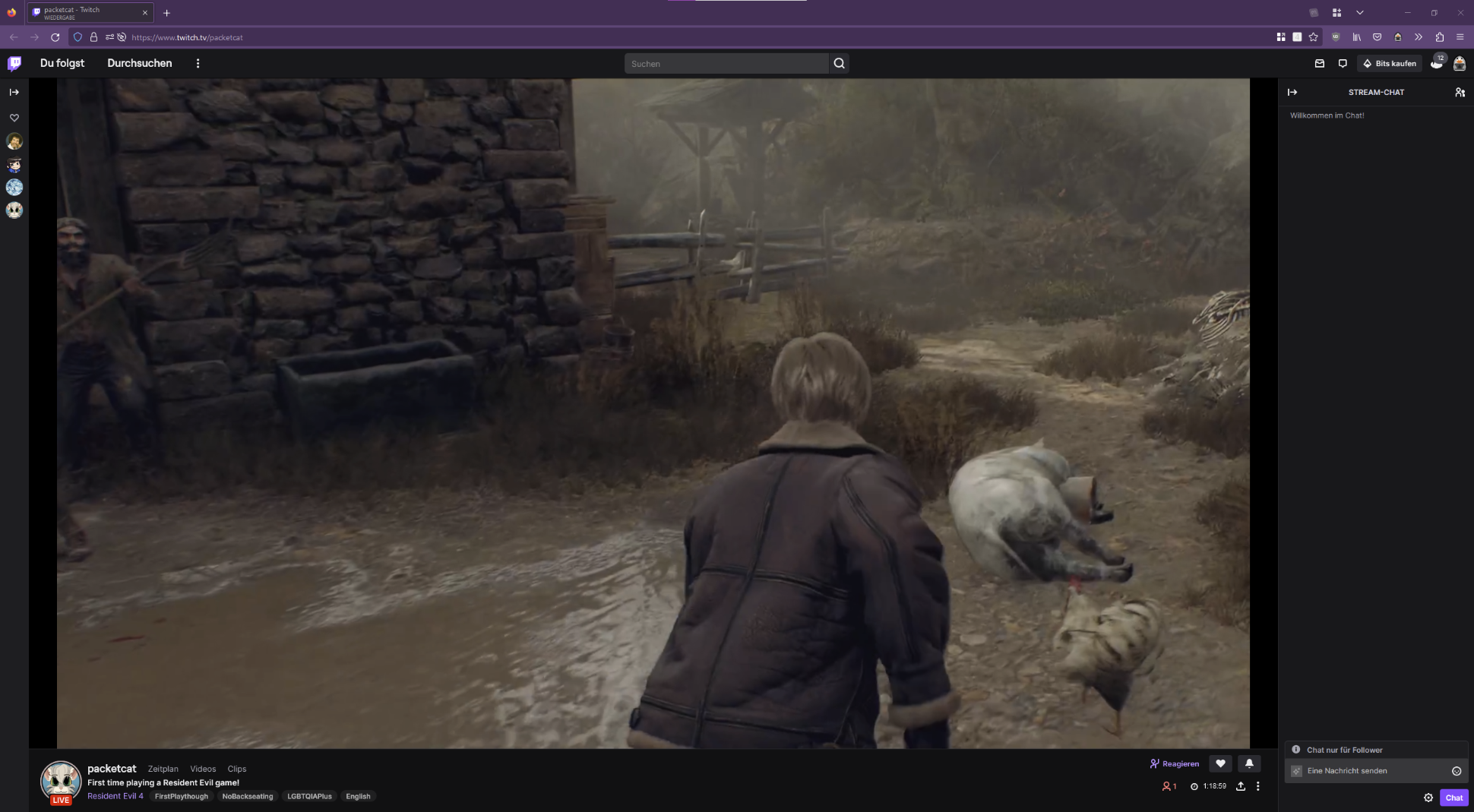This screenshot has width=1474, height=812.
Task: Open the Durchsuchen browse page
Action: pyautogui.click(x=140, y=64)
